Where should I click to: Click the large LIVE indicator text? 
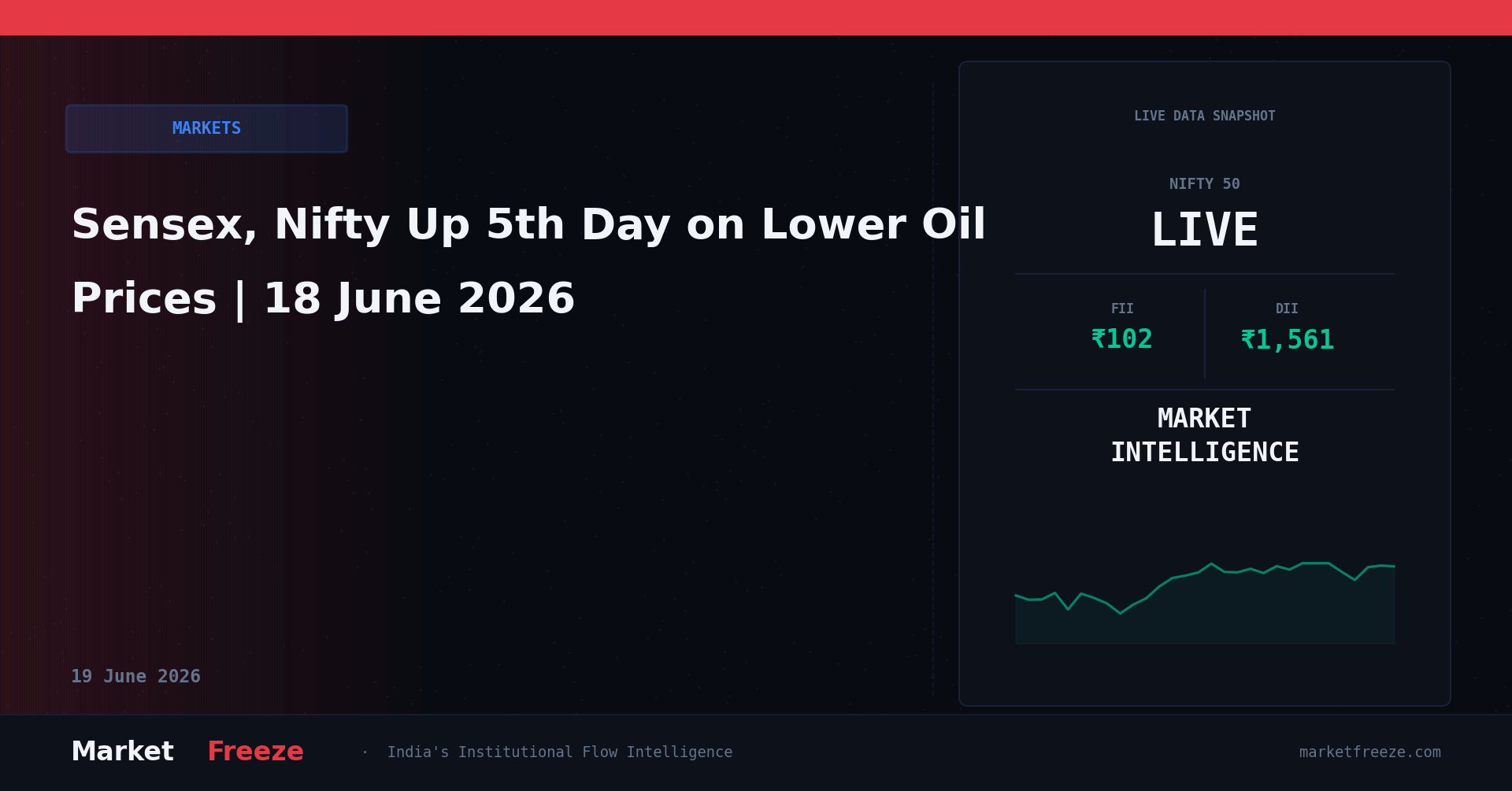click(x=1204, y=231)
